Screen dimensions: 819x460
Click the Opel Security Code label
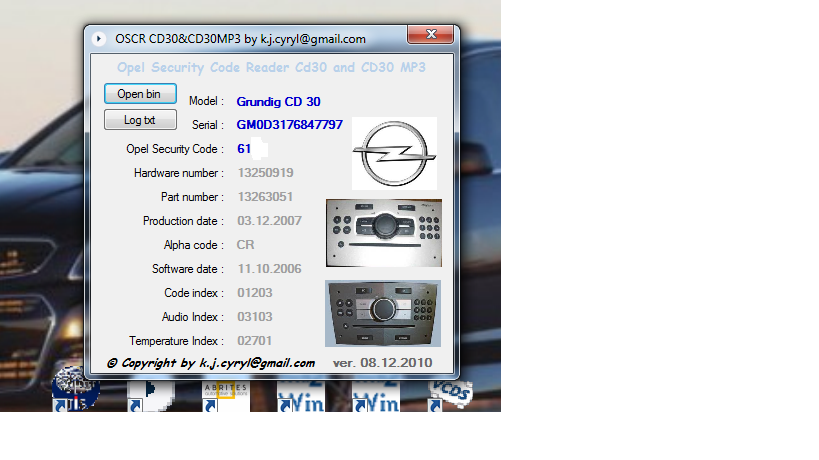click(x=175, y=149)
